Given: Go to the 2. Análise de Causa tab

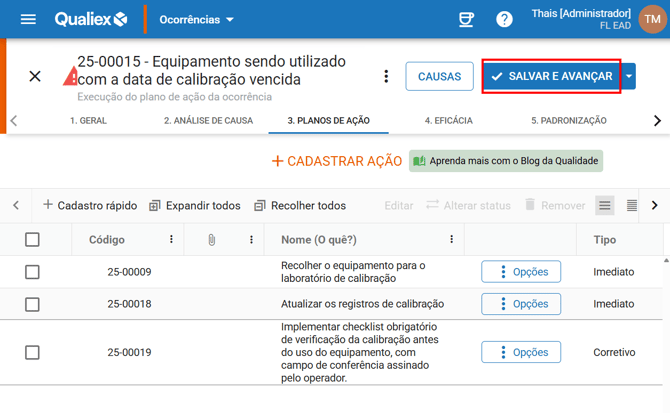Looking at the screenshot, I should [x=208, y=120].
